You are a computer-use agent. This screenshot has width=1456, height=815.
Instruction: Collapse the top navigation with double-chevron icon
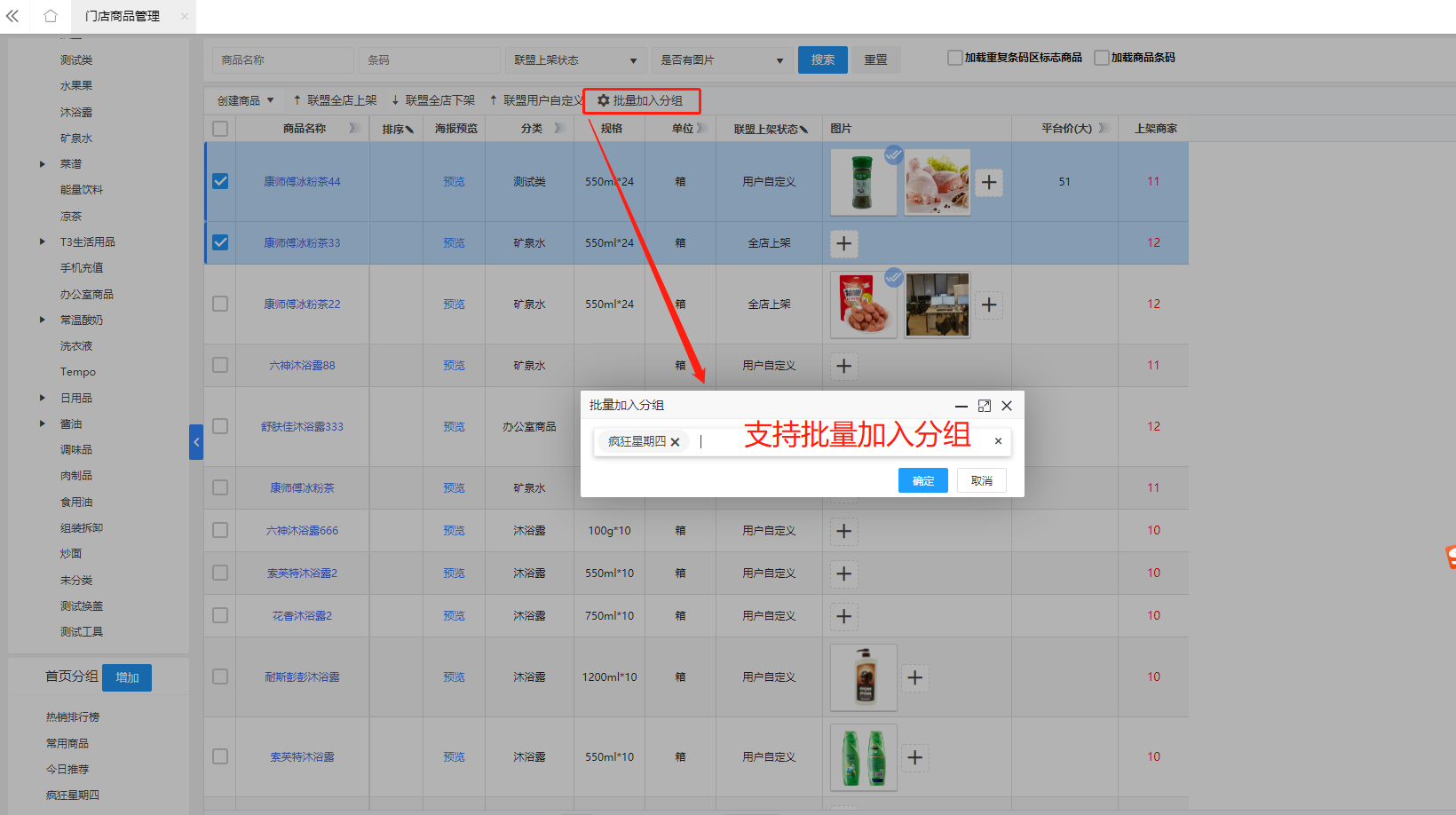(x=12, y=16)
